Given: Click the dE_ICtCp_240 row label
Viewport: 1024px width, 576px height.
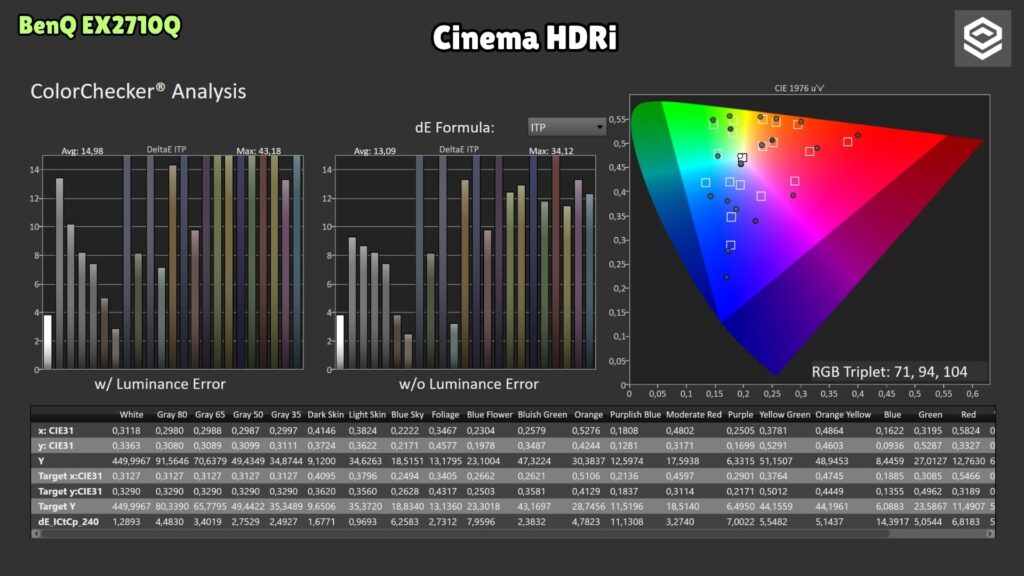Looking at the screenshot, I should [68, 522].
